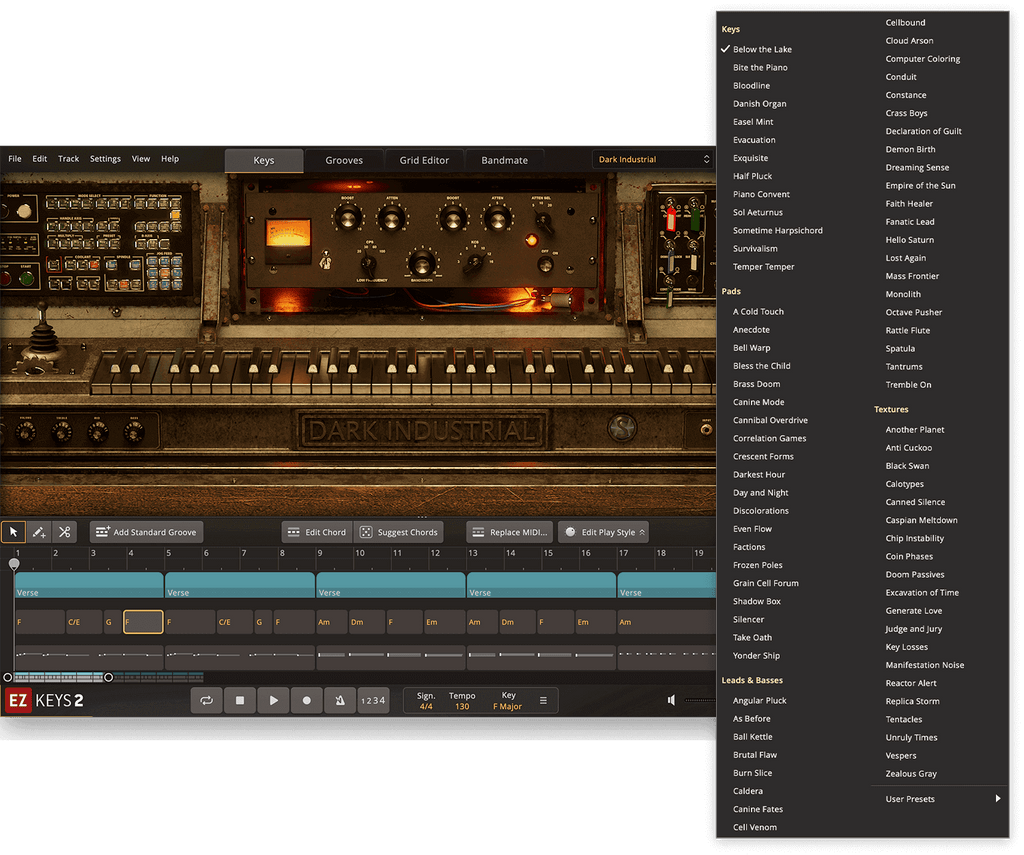Viewport: 1024px width, 855px height.
Task: Choose the Another Planet texture preset
Action: pos(915,430)
